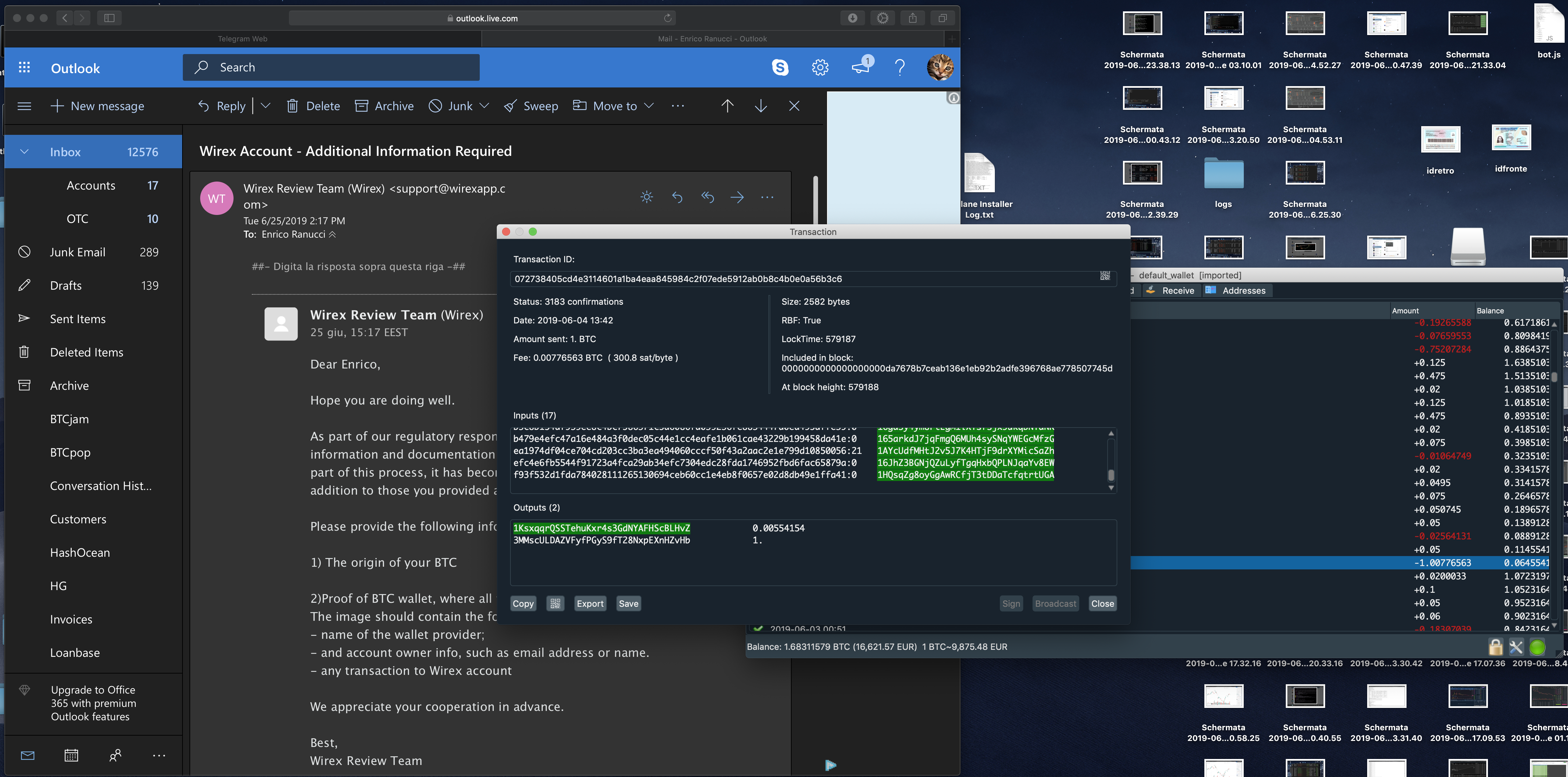The width and height of the screenshot is (1568, 777).
Task: Open Outlook Calendar in the bottom bar
Action: pyautogui.click(x=71, y=756)
